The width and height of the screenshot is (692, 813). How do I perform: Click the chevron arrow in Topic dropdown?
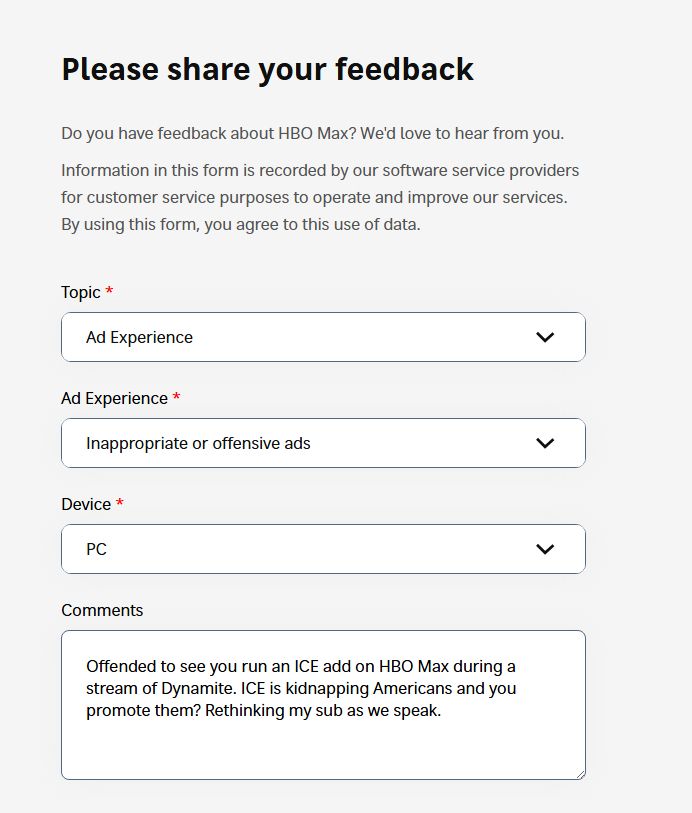545,337
